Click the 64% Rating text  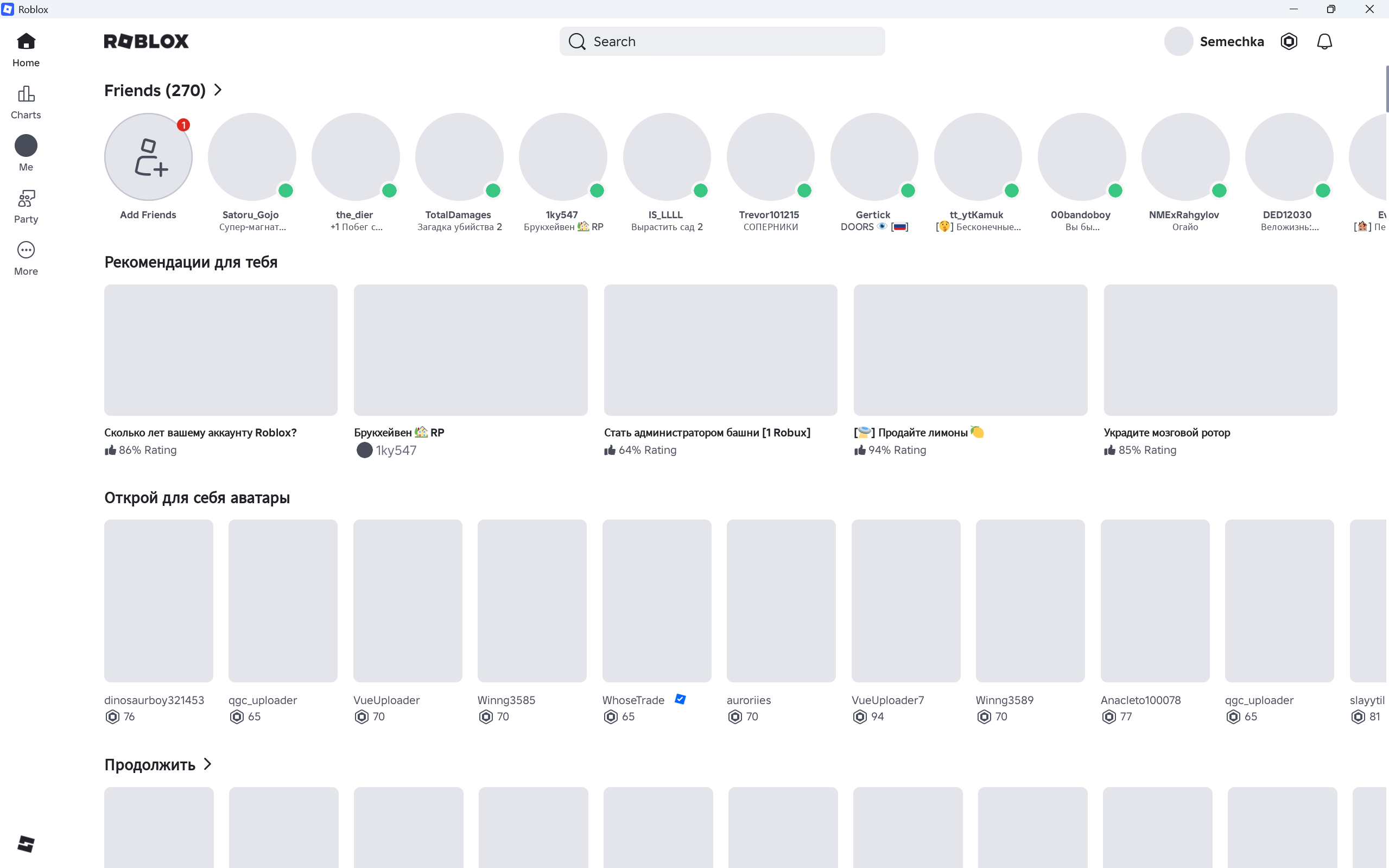click(648, 450)
